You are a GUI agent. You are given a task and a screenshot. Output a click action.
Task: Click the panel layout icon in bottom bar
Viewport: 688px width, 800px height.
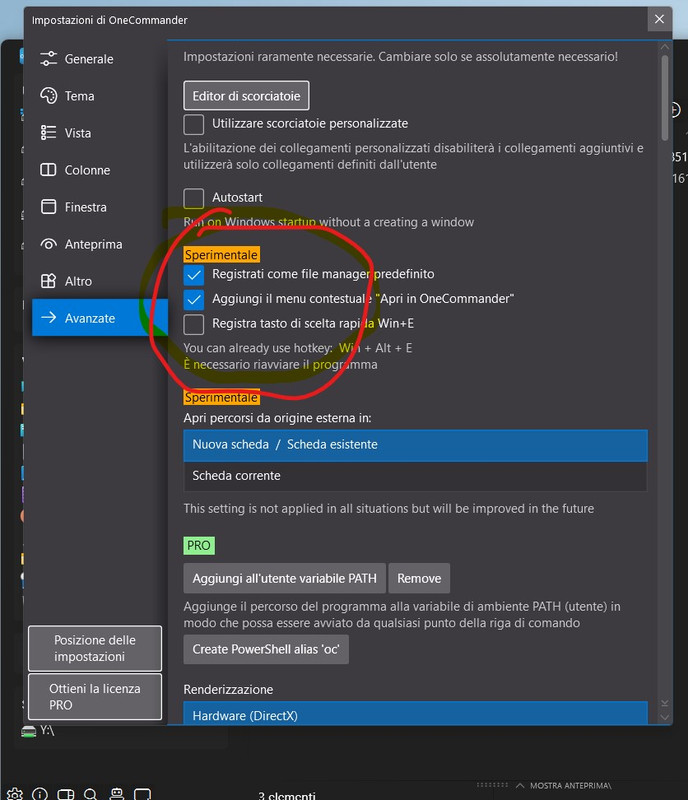pyautogui.click(x=65, y=794)
